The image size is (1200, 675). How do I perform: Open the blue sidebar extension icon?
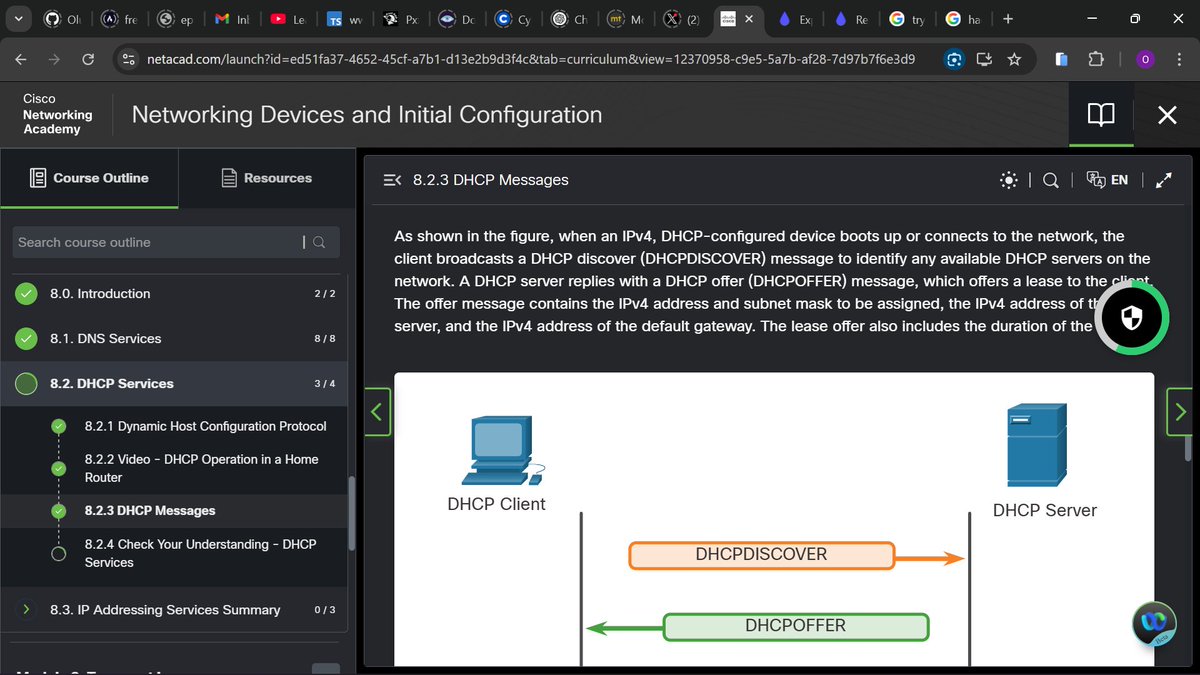pyautogui.click(x=1062, y=60)
